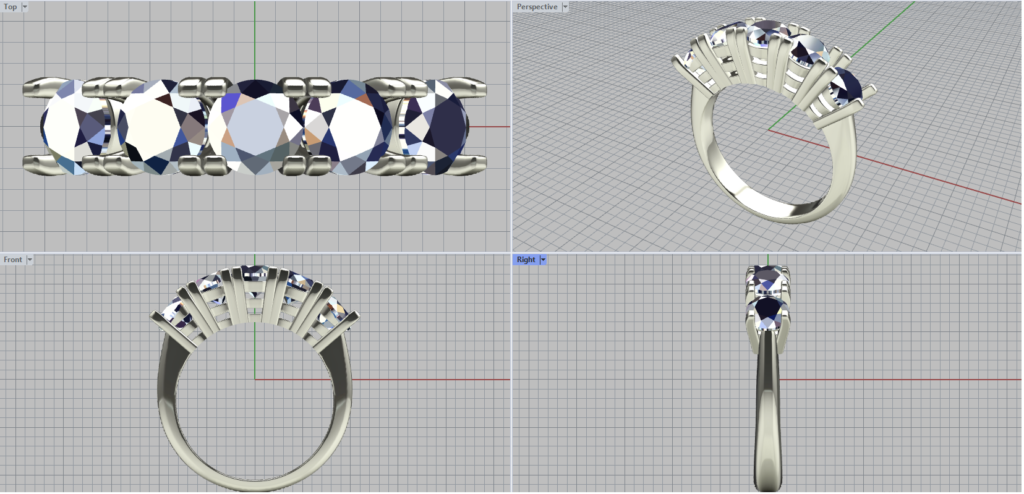Select the center gemstone in Top view
The height and width of the screenshot is (494, 1024).
pyautogui.click(x=255, y=127)
